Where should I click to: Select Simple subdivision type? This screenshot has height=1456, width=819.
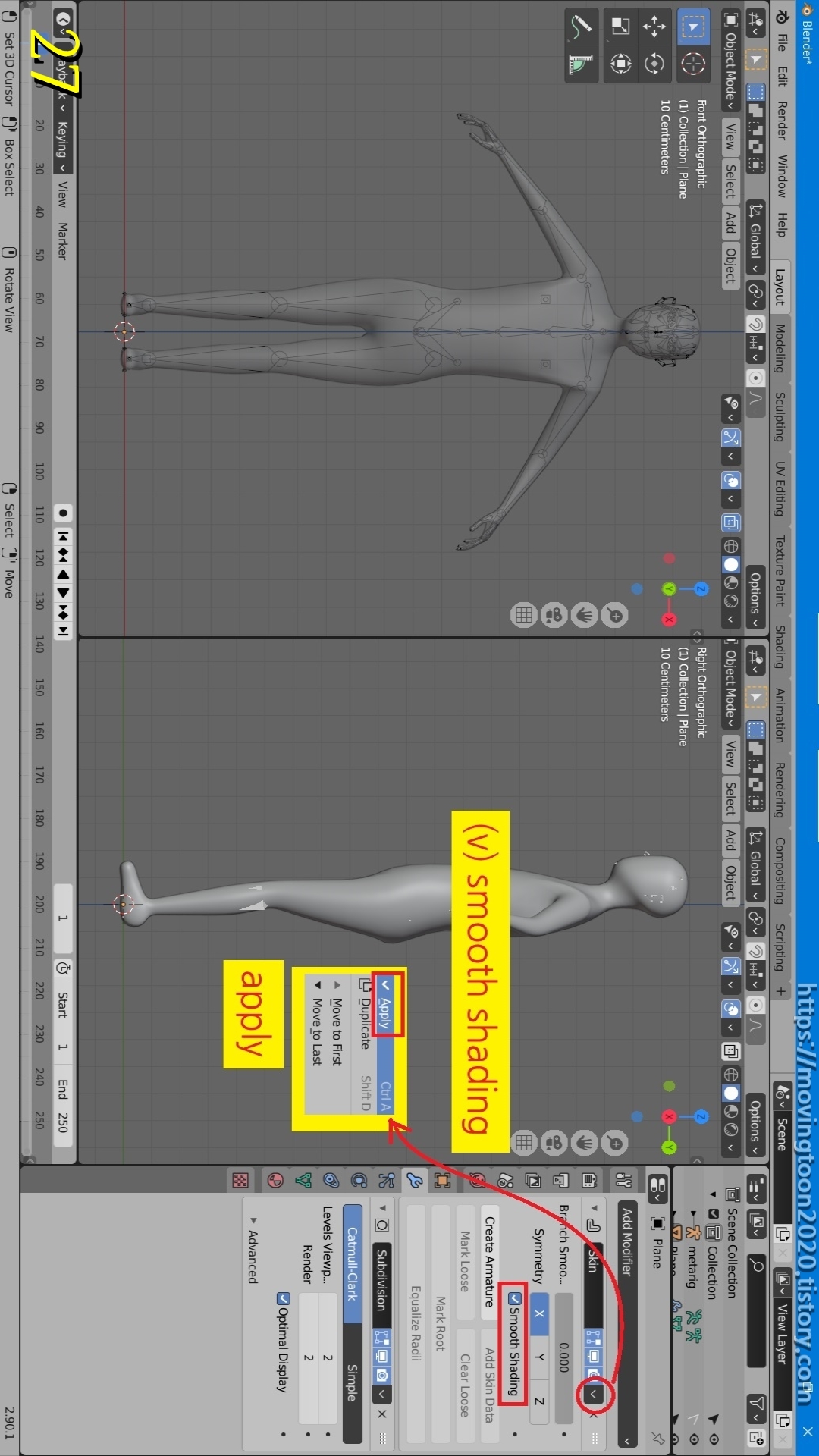(x=353, y=1382)
